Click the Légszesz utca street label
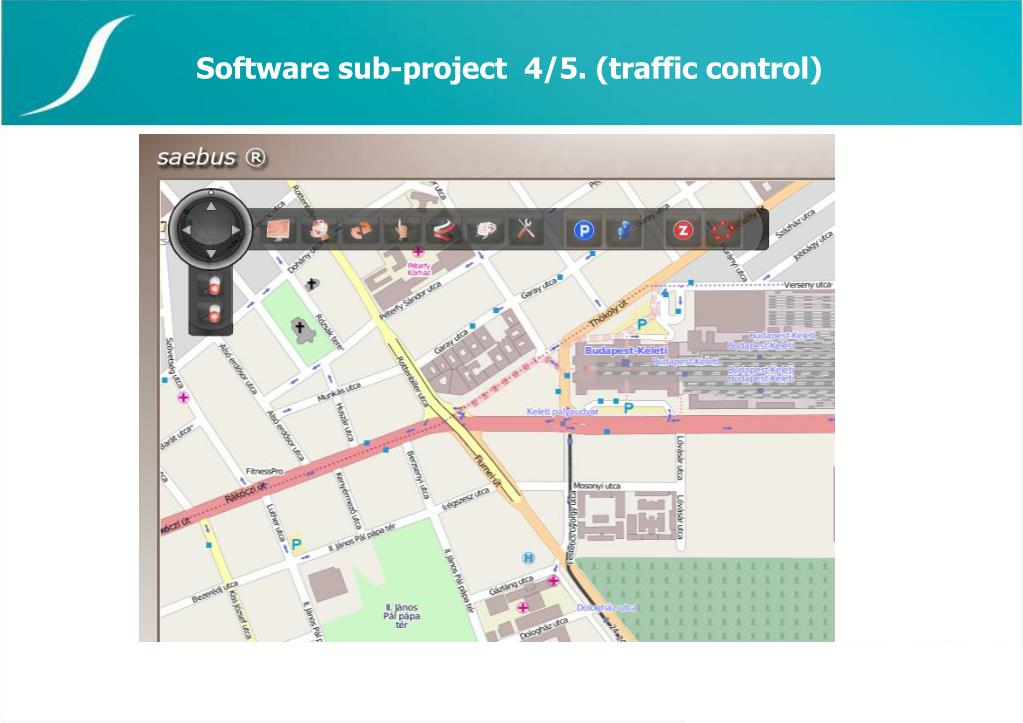1023x723 pixels. click(466, 499)
